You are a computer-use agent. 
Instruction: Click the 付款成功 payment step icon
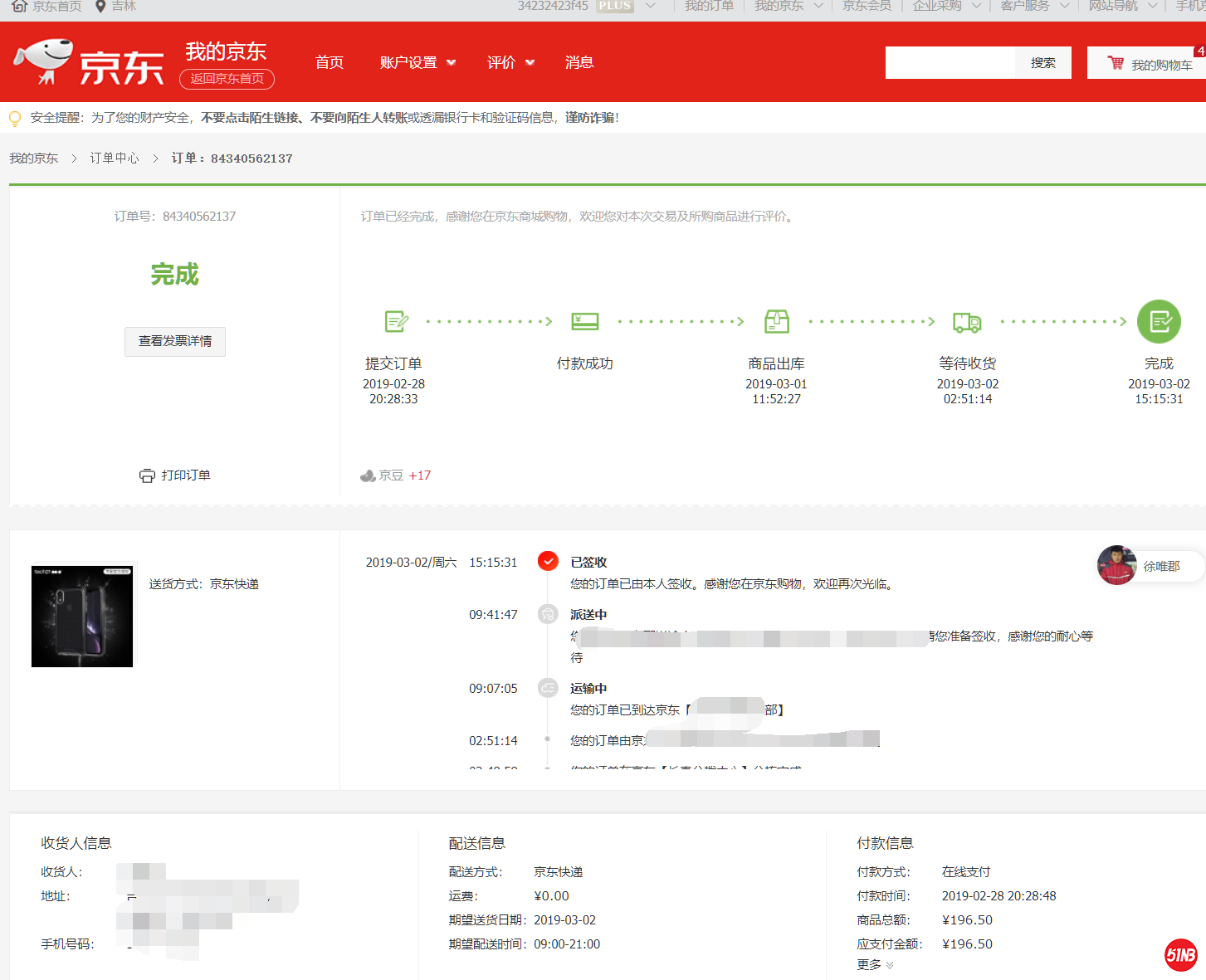tap(584, 321)
